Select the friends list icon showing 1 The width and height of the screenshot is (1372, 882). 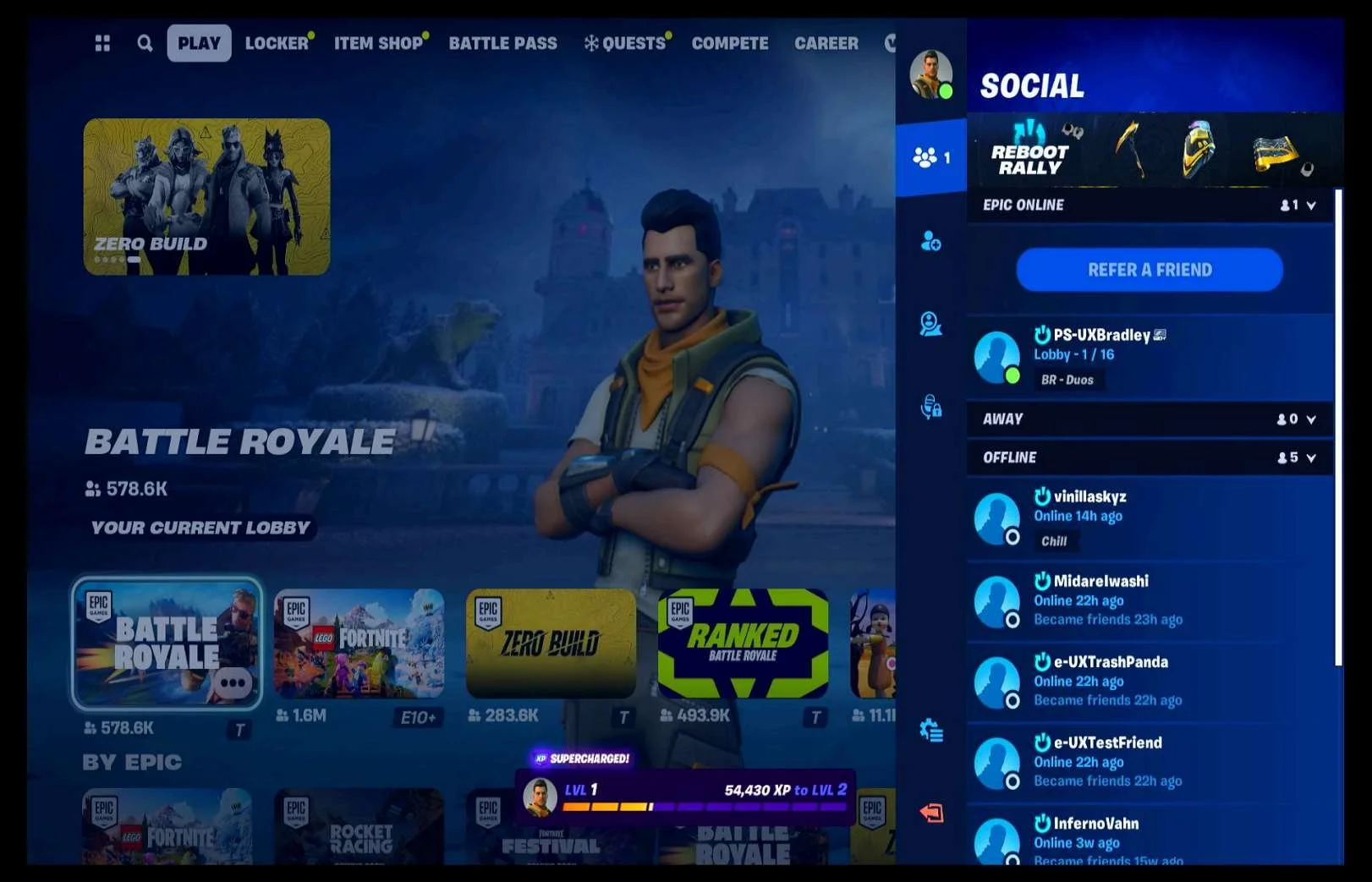pos(930,157)
